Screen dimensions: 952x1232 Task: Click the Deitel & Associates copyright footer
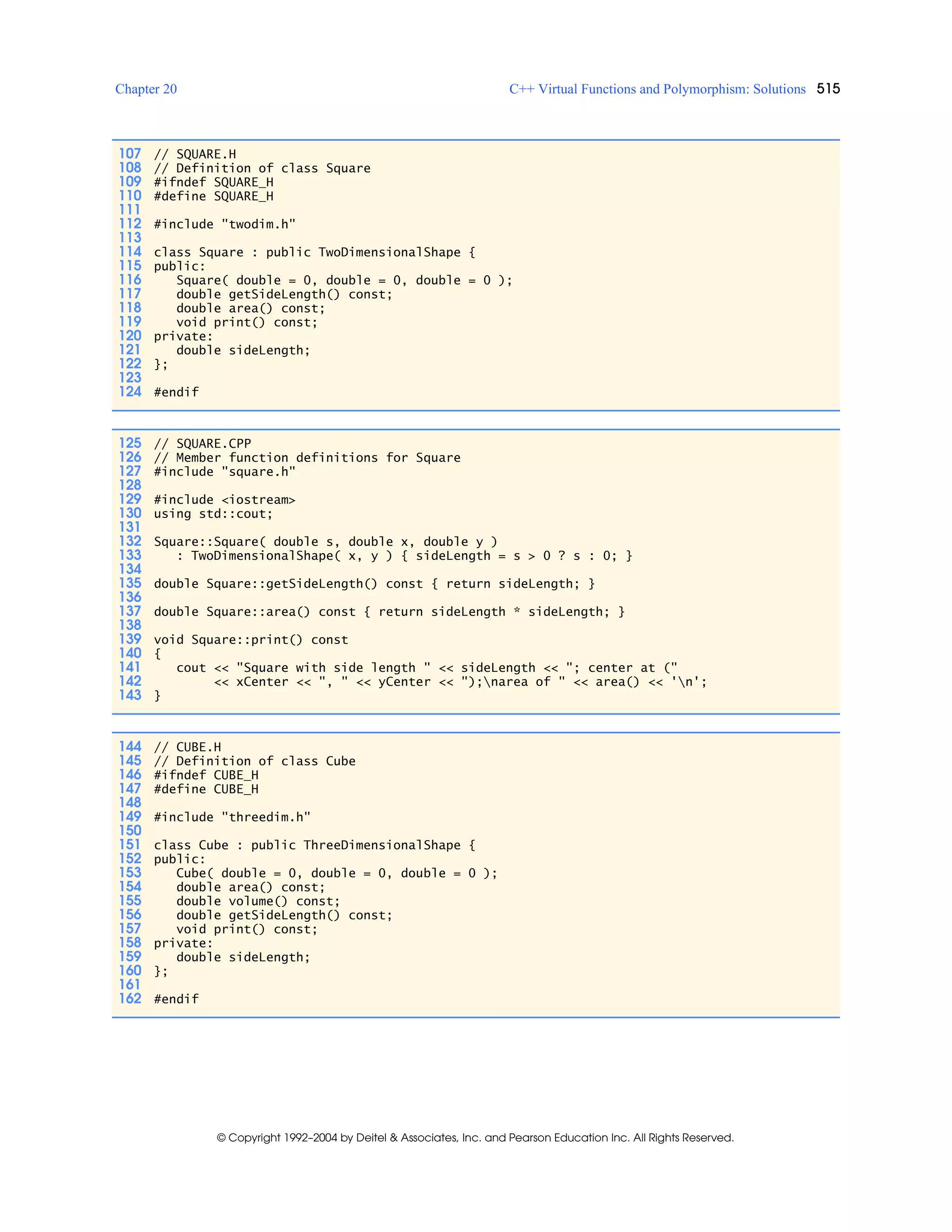click(x=476, y=1137)
